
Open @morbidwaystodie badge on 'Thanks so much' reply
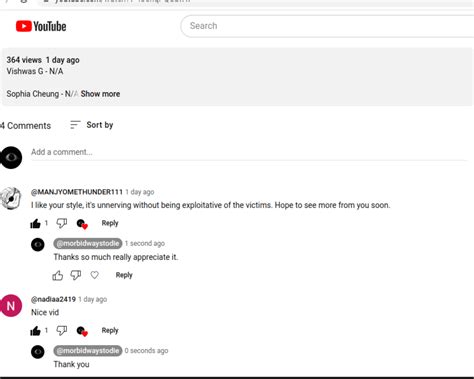coord(88,244)
